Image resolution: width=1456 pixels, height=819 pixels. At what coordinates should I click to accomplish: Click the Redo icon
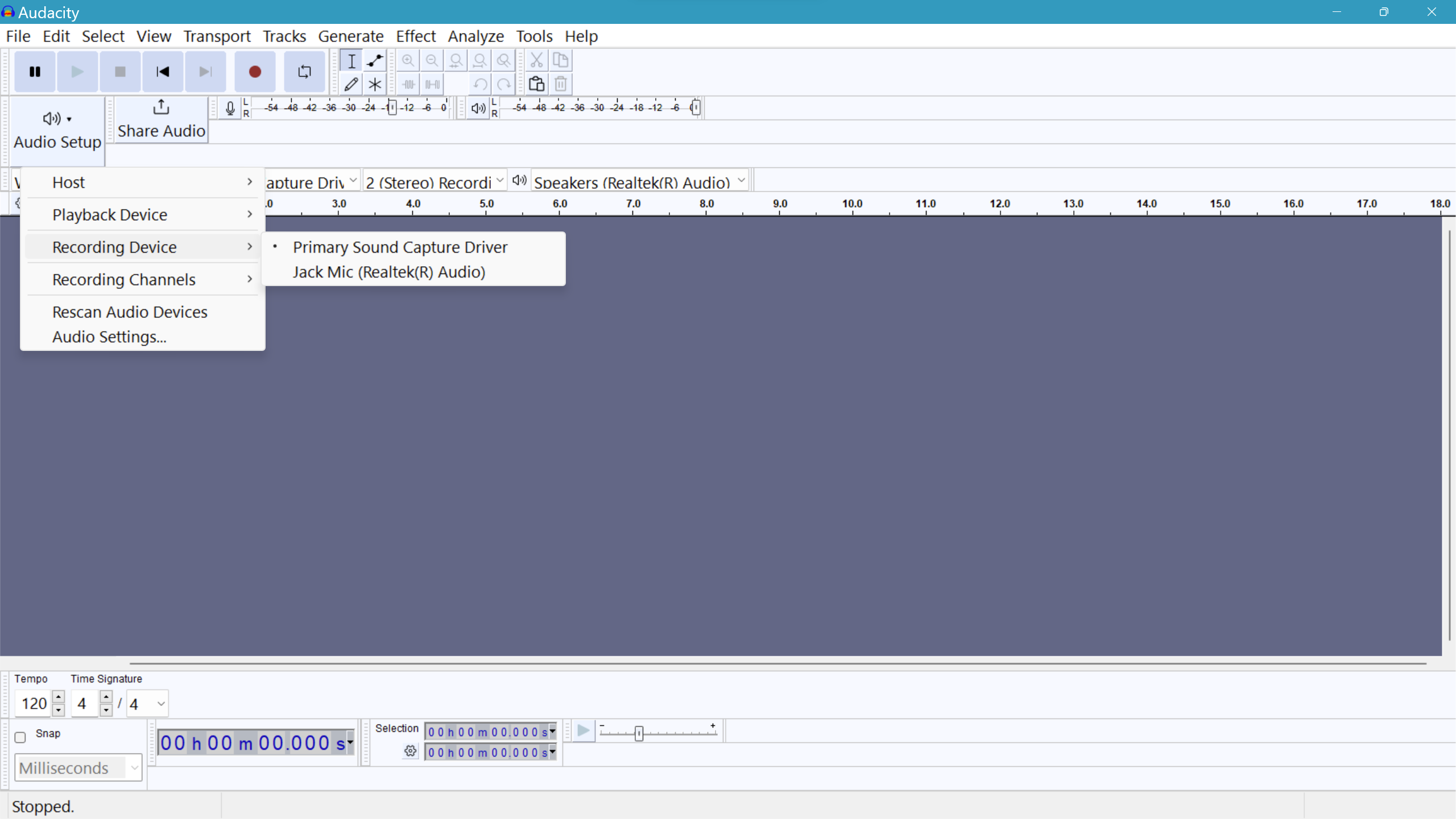point(503,84)
